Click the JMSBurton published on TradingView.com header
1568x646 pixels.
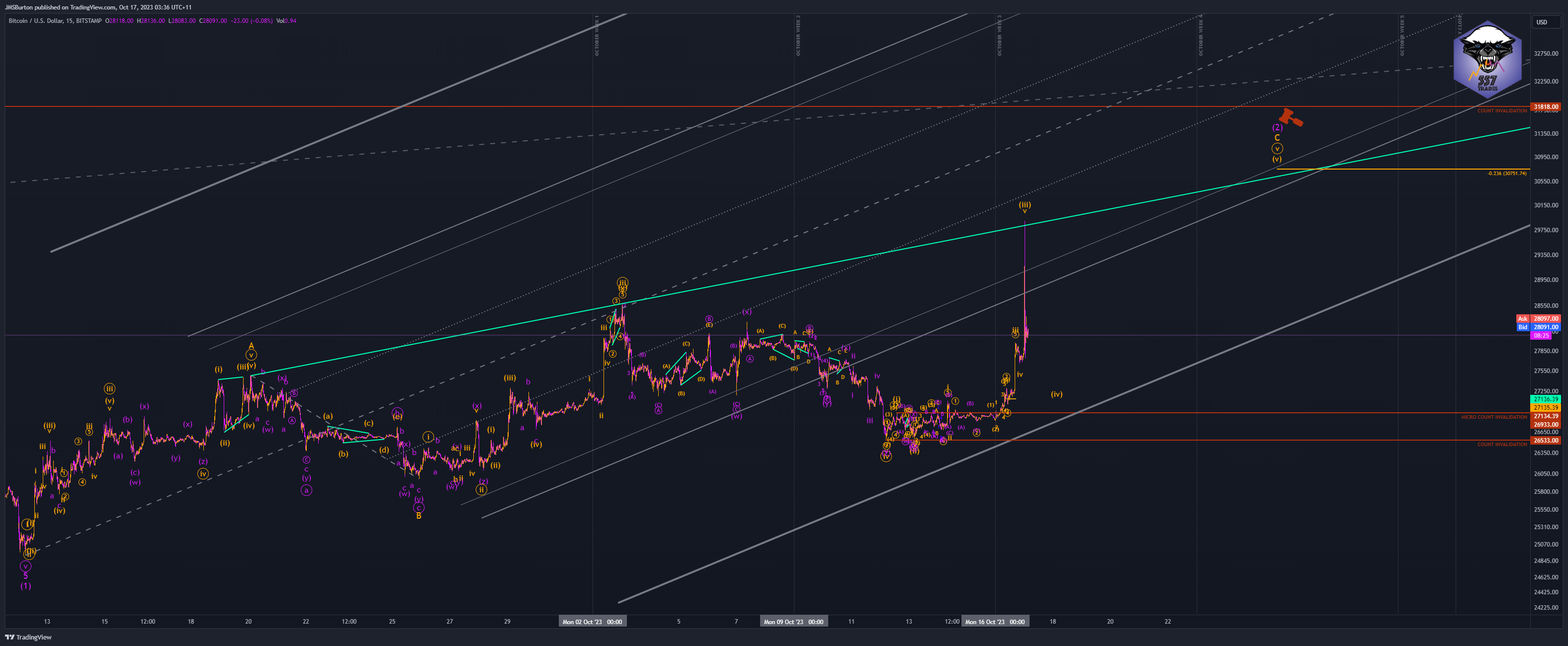pos(98,7)
